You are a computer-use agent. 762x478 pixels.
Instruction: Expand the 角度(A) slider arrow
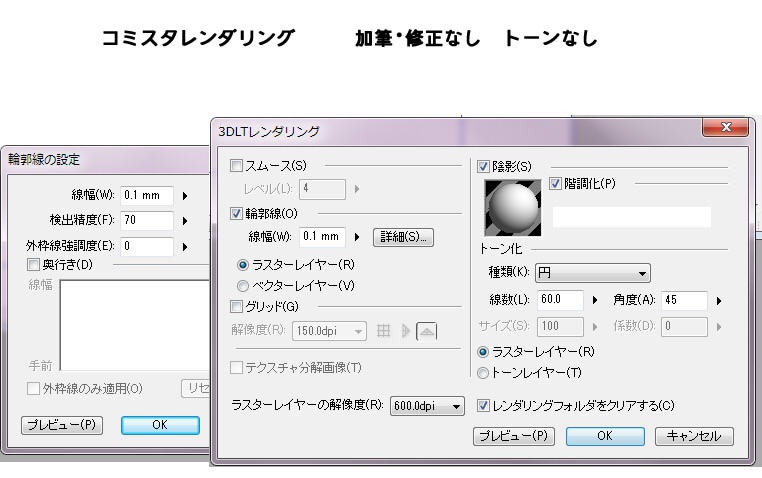click(719, 301)
